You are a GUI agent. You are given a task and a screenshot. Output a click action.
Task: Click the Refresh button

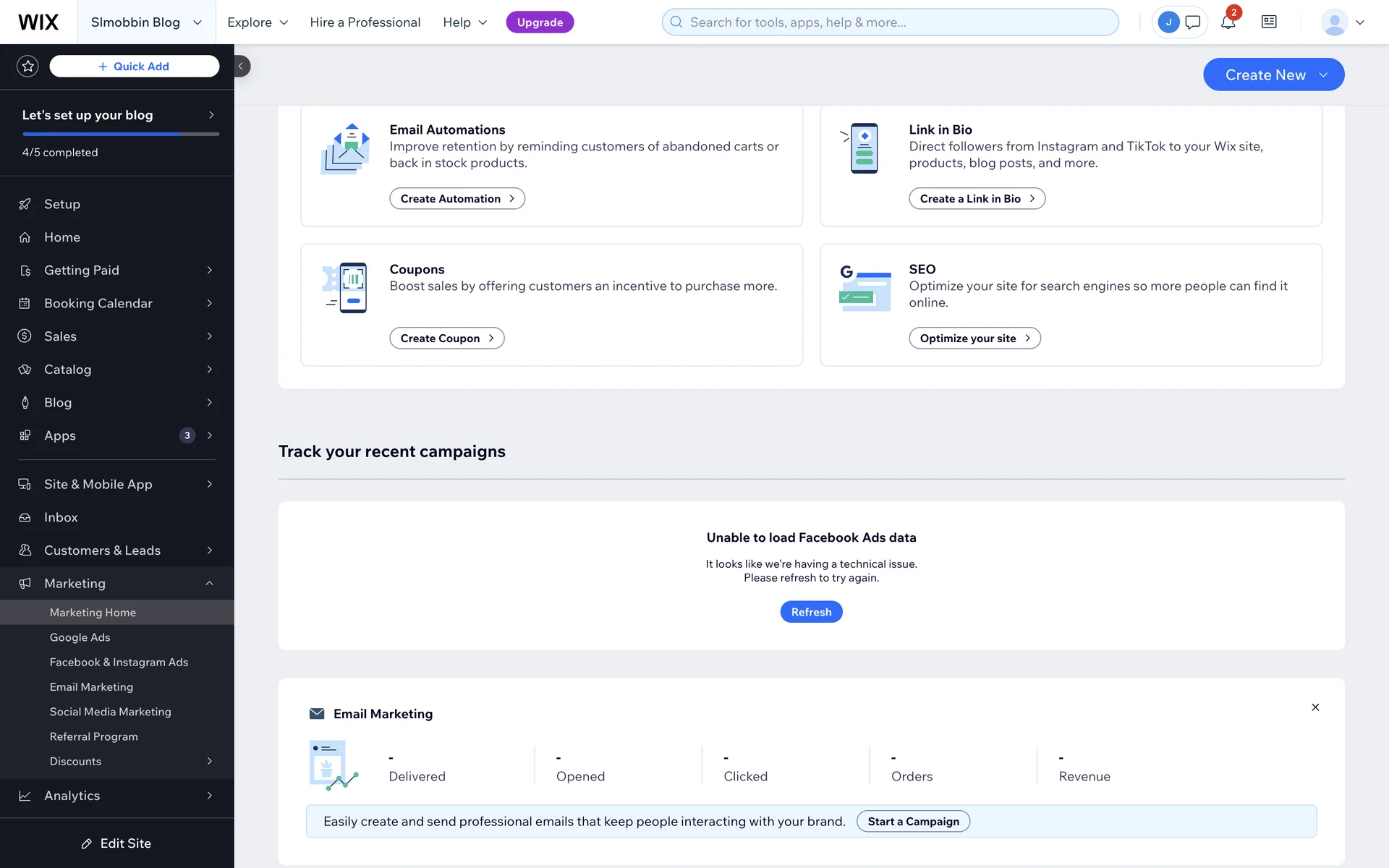(x=811, y=612)
